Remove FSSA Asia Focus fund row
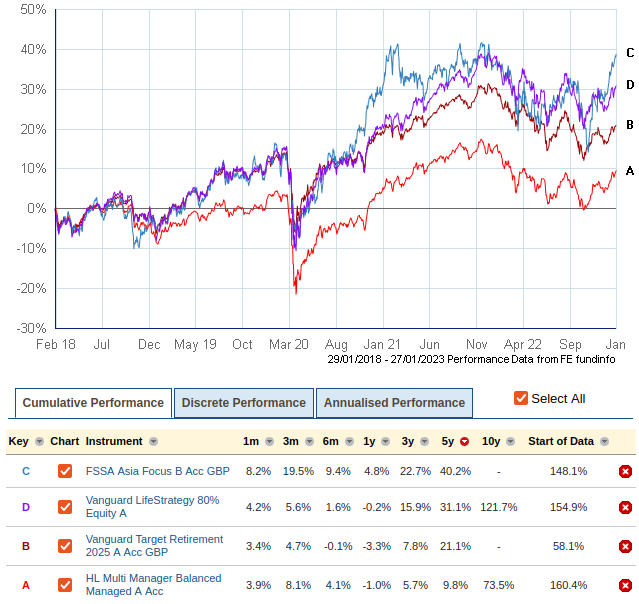 point(625,472)
